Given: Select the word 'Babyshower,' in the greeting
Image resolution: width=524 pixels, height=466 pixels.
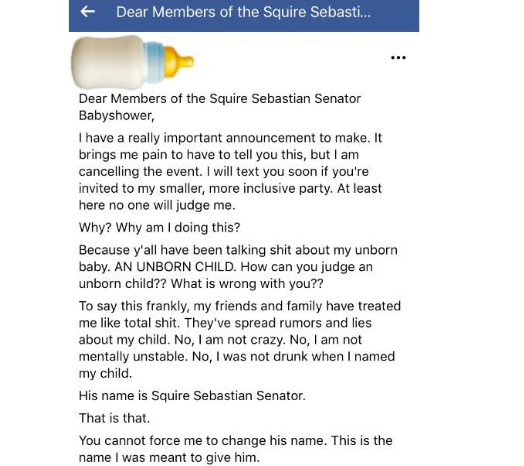Looking at the screenshot, I should click(117, 116).
